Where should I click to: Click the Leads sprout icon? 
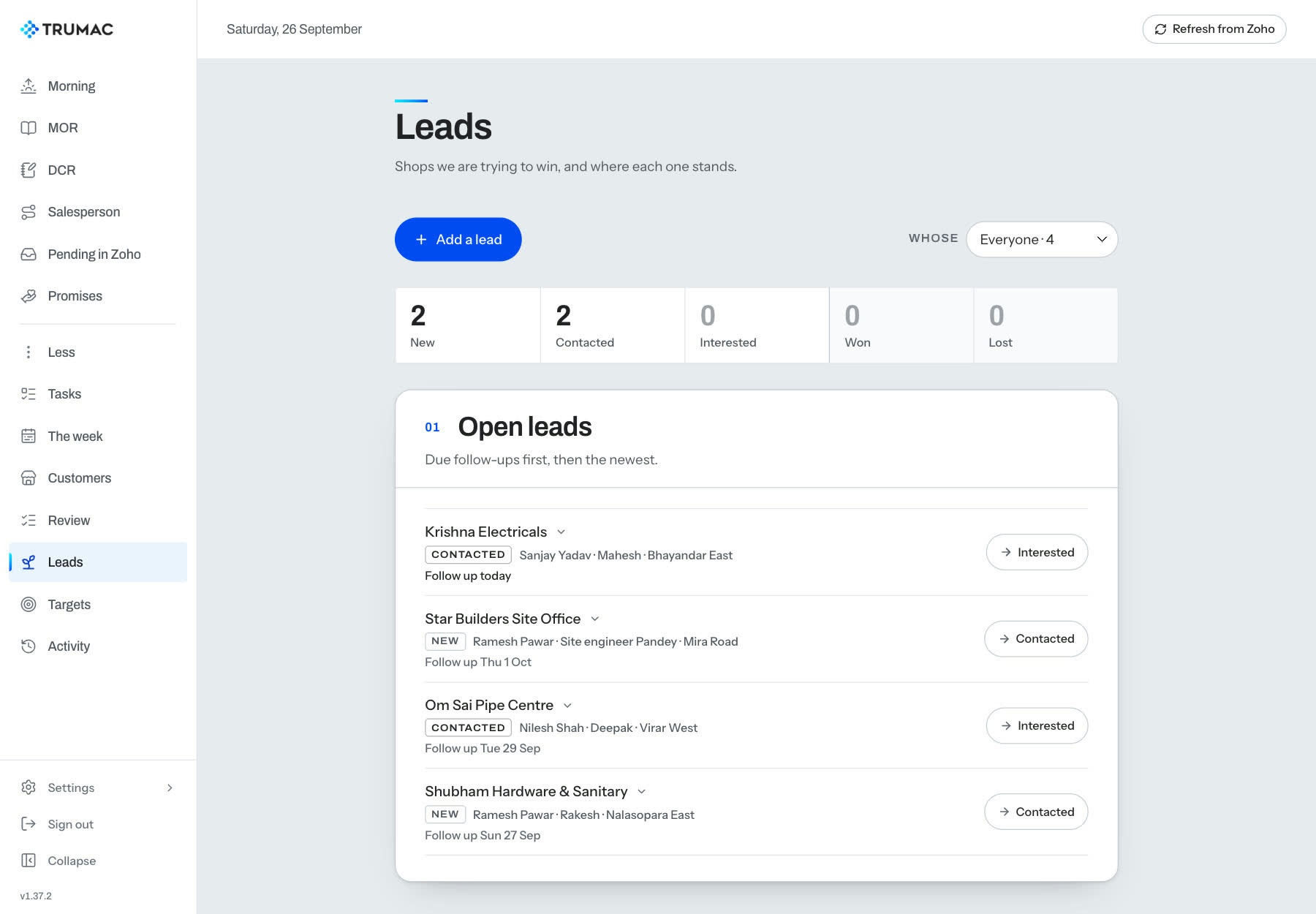tap(29, 562)
